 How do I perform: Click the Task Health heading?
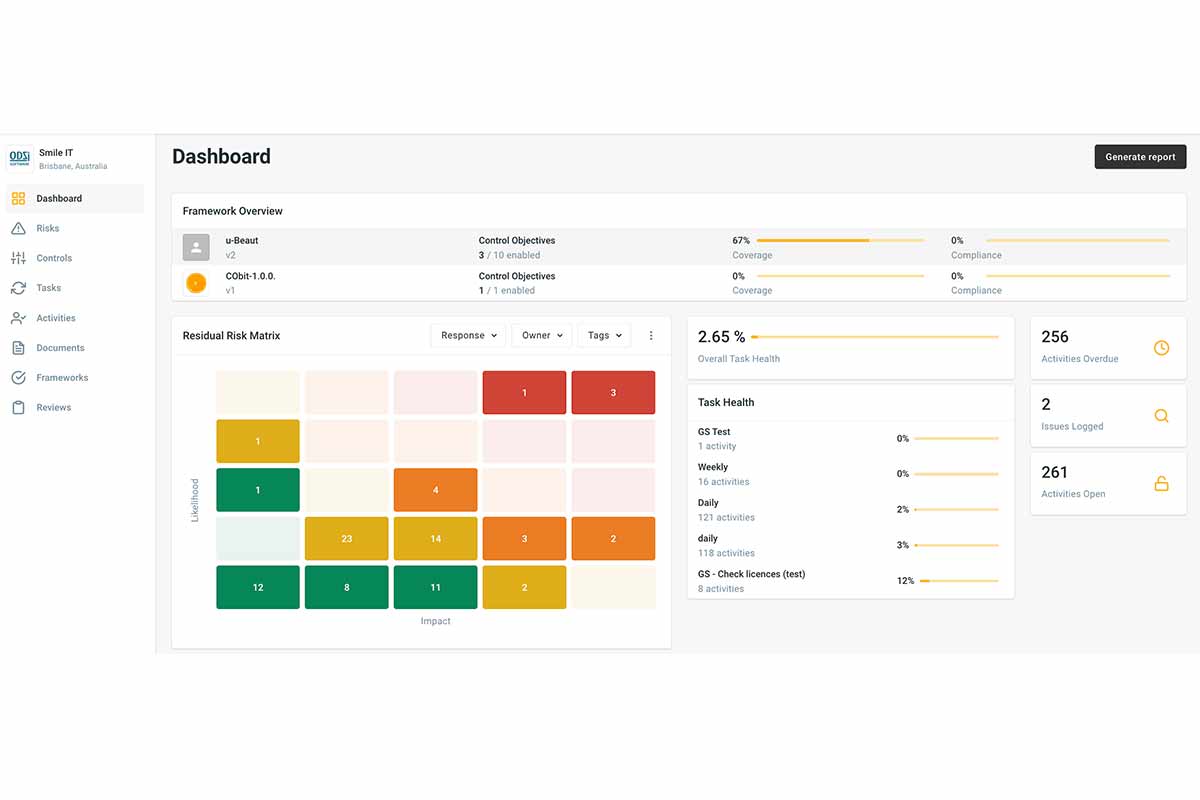click(726, 402)
